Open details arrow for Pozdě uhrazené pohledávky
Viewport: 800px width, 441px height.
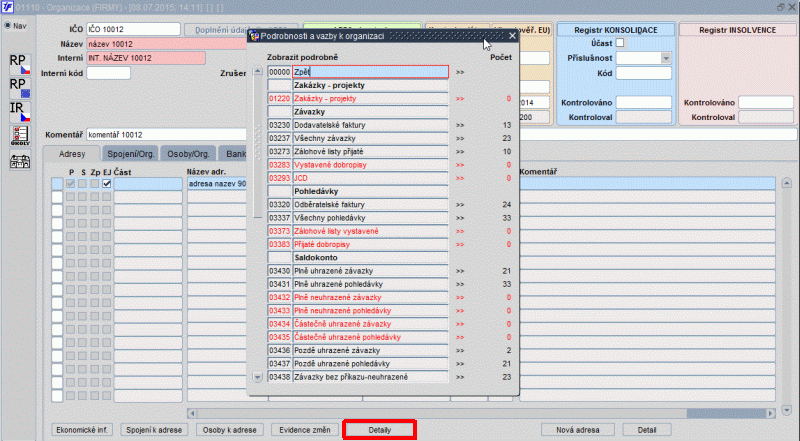click(460, 364)
